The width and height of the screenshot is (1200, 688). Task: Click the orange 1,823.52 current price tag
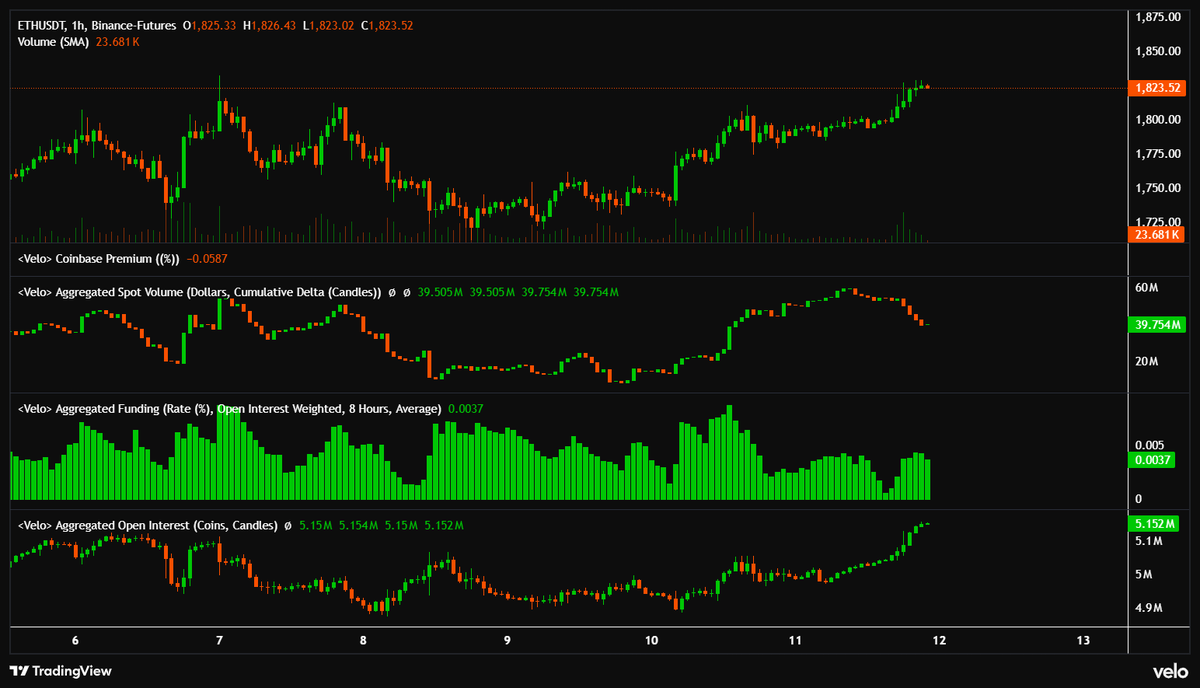pyautogui.click(x=1156, y=88)
